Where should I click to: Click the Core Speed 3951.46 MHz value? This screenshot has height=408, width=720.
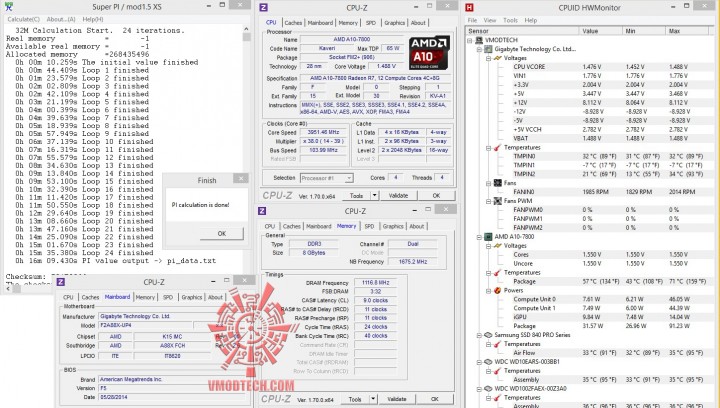(x=323, y=132)
